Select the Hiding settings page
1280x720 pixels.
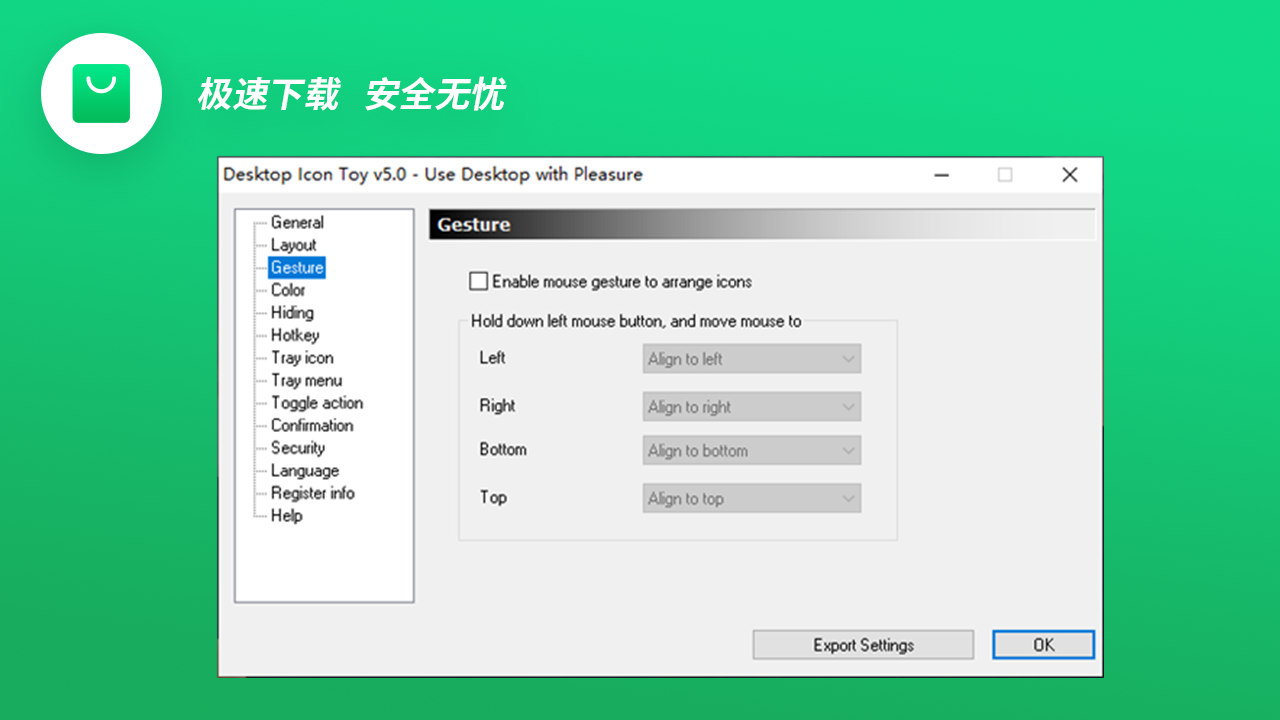[291, 312]
